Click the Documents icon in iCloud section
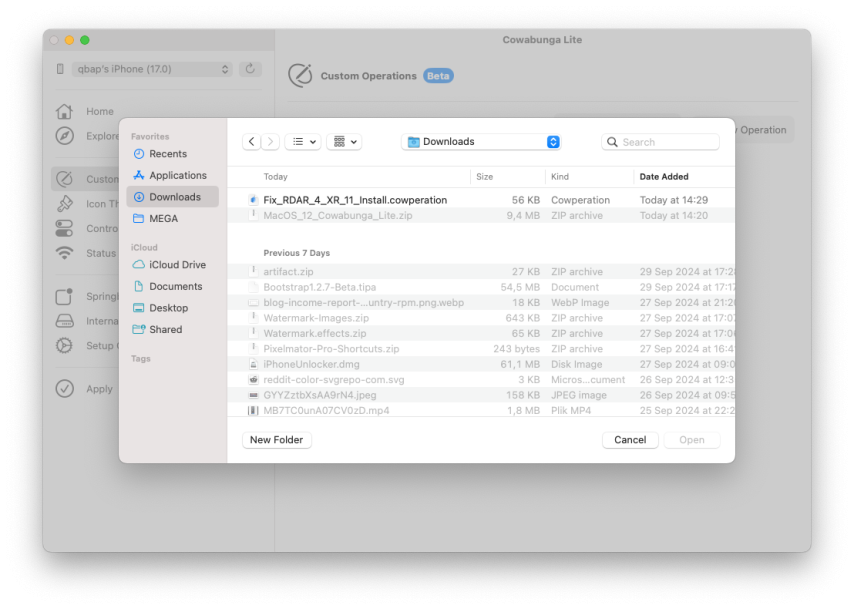This screenshot has height=609, width=854. coord(139,286)
